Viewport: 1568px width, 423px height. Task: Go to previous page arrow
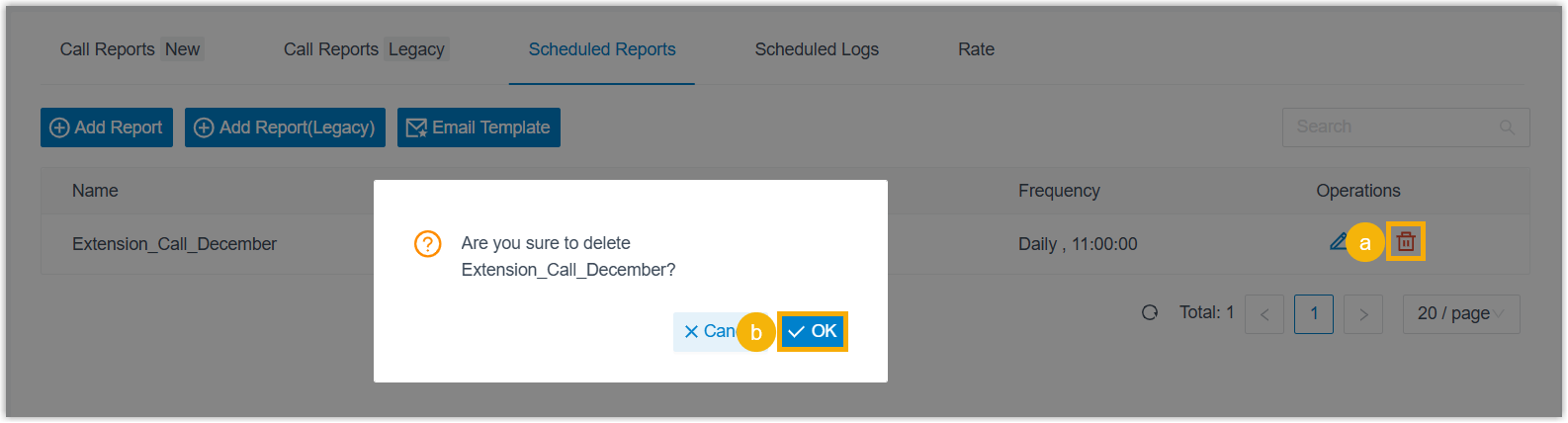(1264, 314)
